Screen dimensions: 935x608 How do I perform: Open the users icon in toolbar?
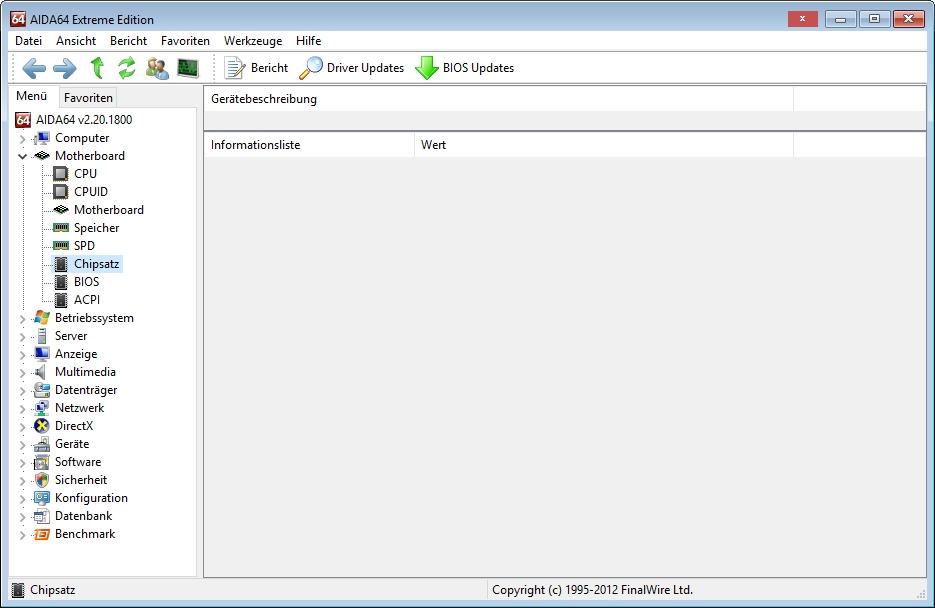click(157, 68)
